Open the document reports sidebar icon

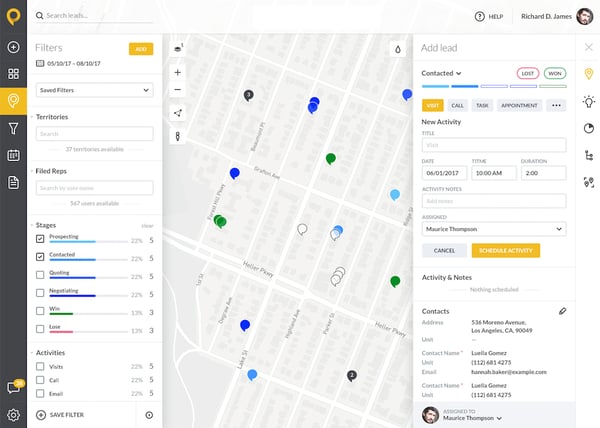[x=13, y=182]
